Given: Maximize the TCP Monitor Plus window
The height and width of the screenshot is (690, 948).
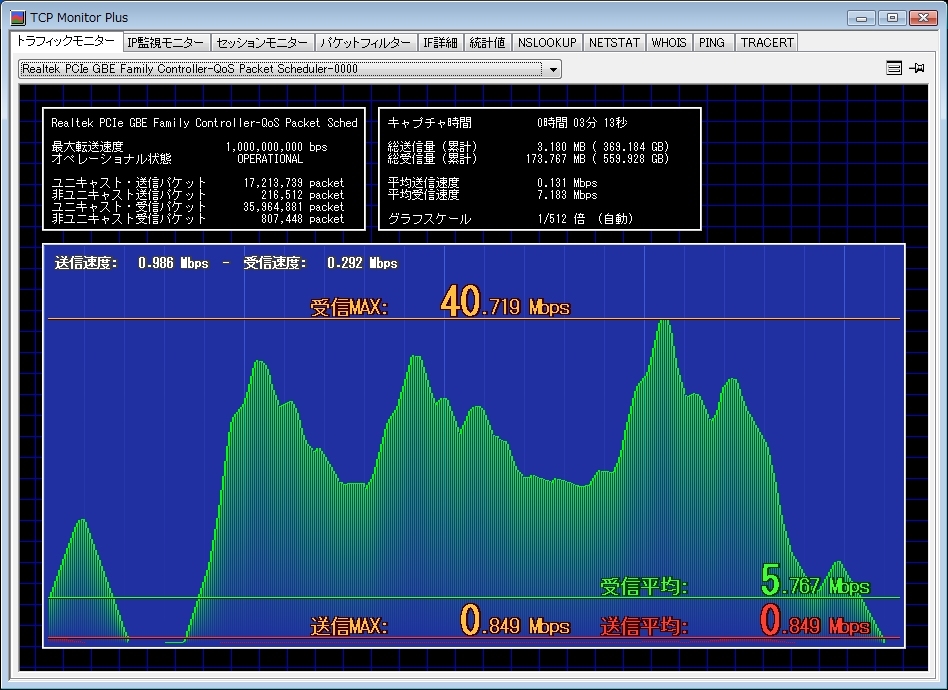Looking at the screenshot, I should (892, 17).
